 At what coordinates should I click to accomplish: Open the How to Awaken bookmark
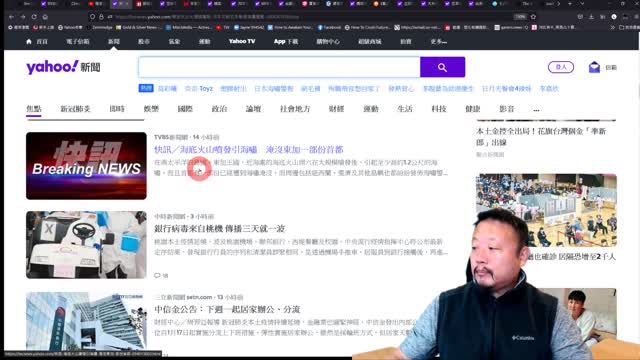click(290, 27)
